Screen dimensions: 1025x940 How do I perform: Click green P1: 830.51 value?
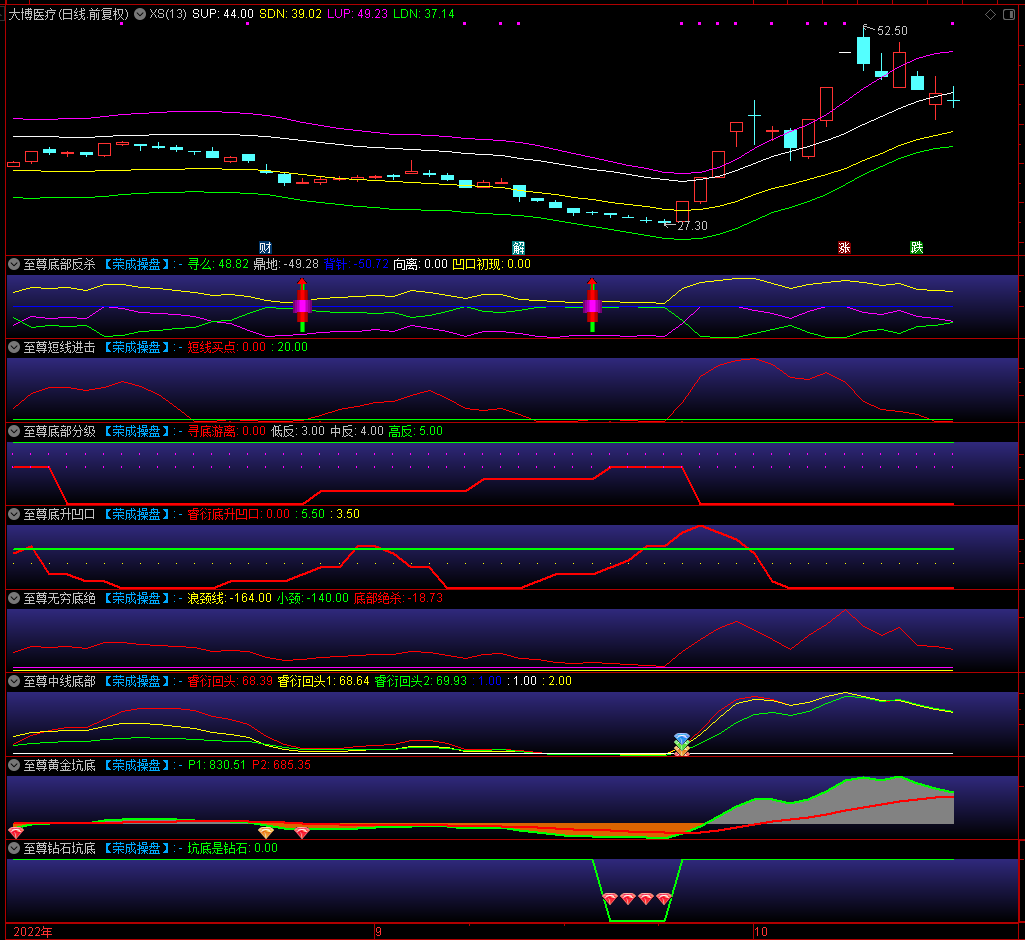(217, 764)
